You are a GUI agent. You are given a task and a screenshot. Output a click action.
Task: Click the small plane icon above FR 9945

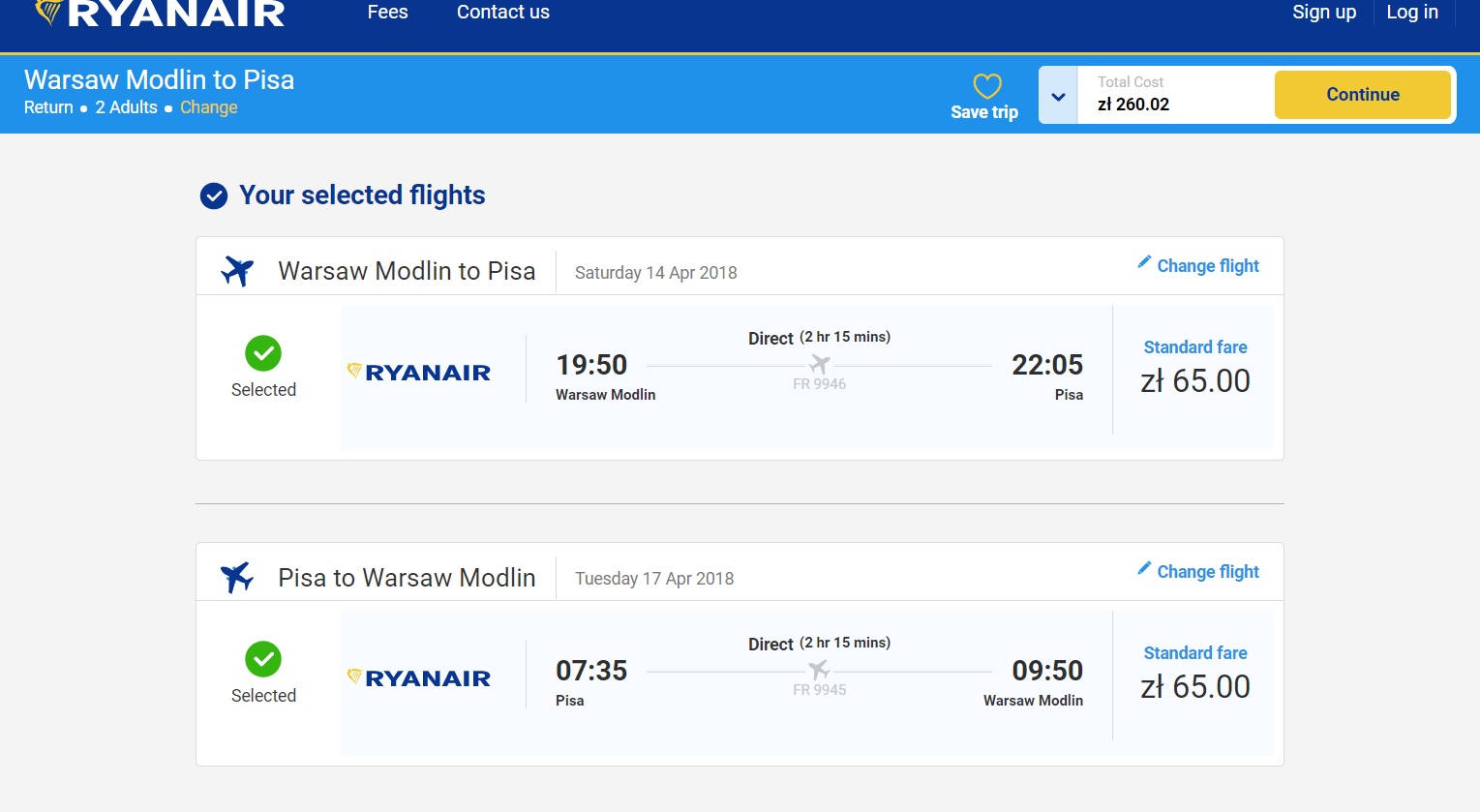[x=819, y=670]
